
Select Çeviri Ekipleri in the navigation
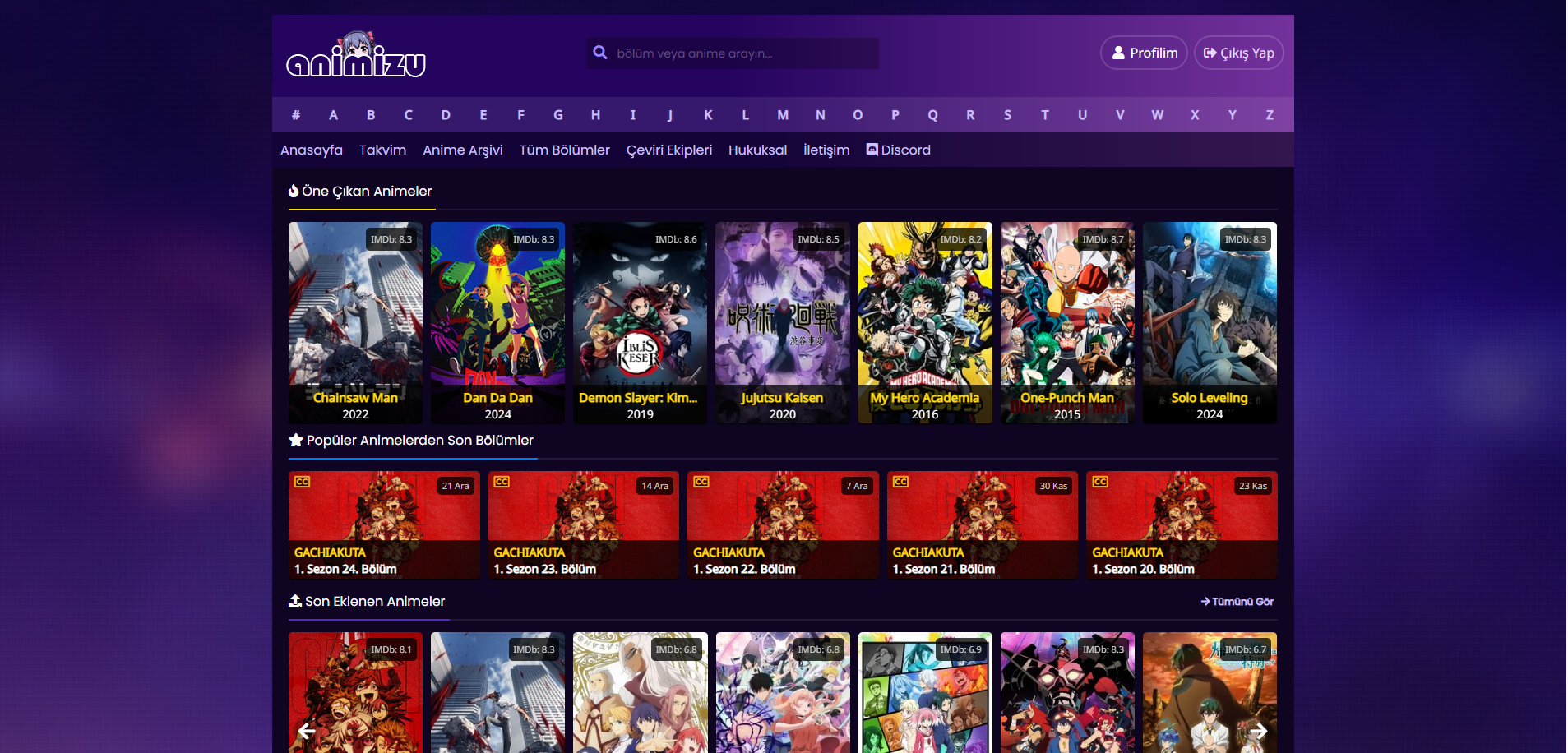pyautogui.click(x=668, y=150)
